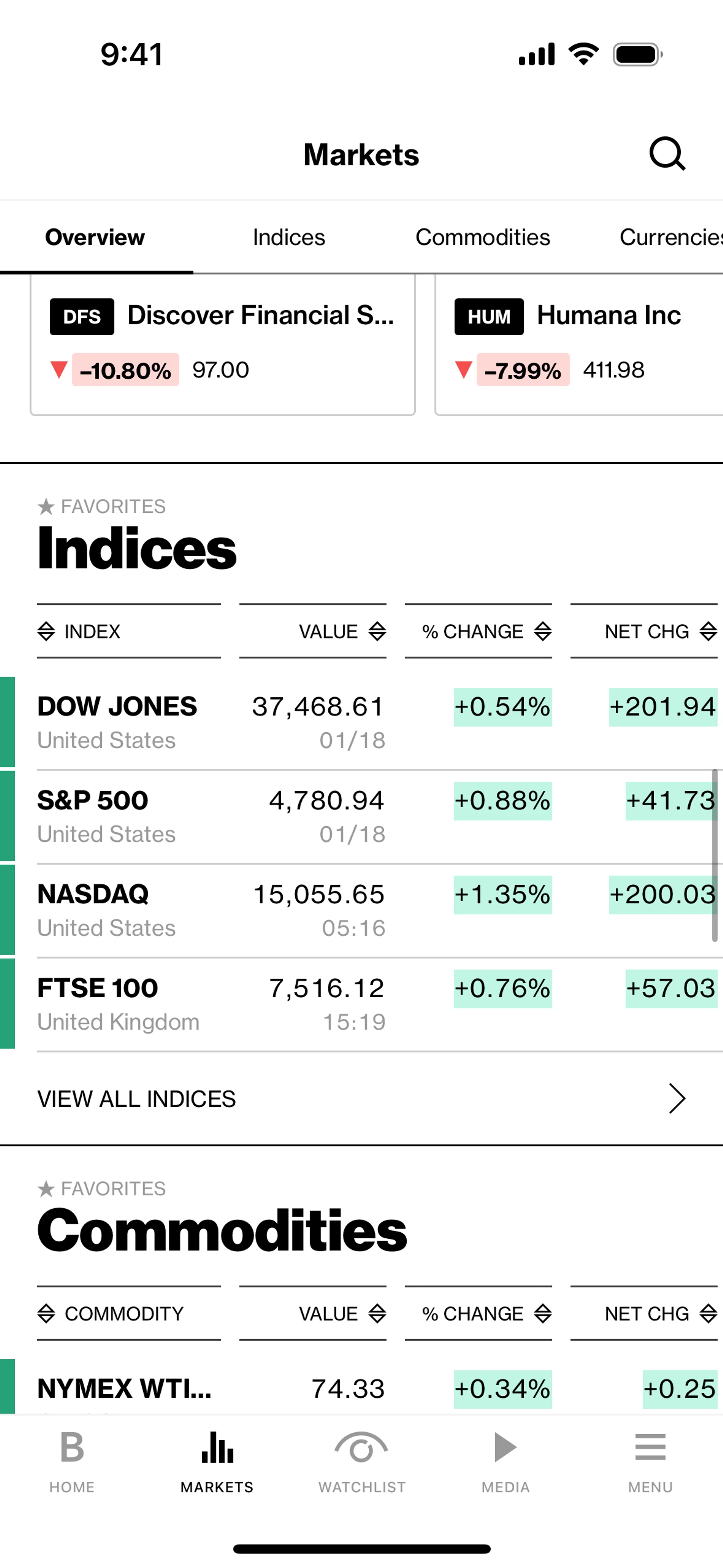Open the Home tab icon
Screen dimensions: 723x1568
72,1448
